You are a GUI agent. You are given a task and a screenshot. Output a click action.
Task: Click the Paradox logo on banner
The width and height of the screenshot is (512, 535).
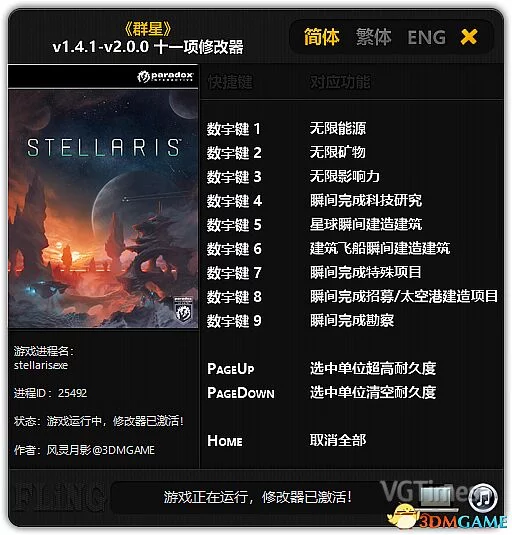pos(165,76)
